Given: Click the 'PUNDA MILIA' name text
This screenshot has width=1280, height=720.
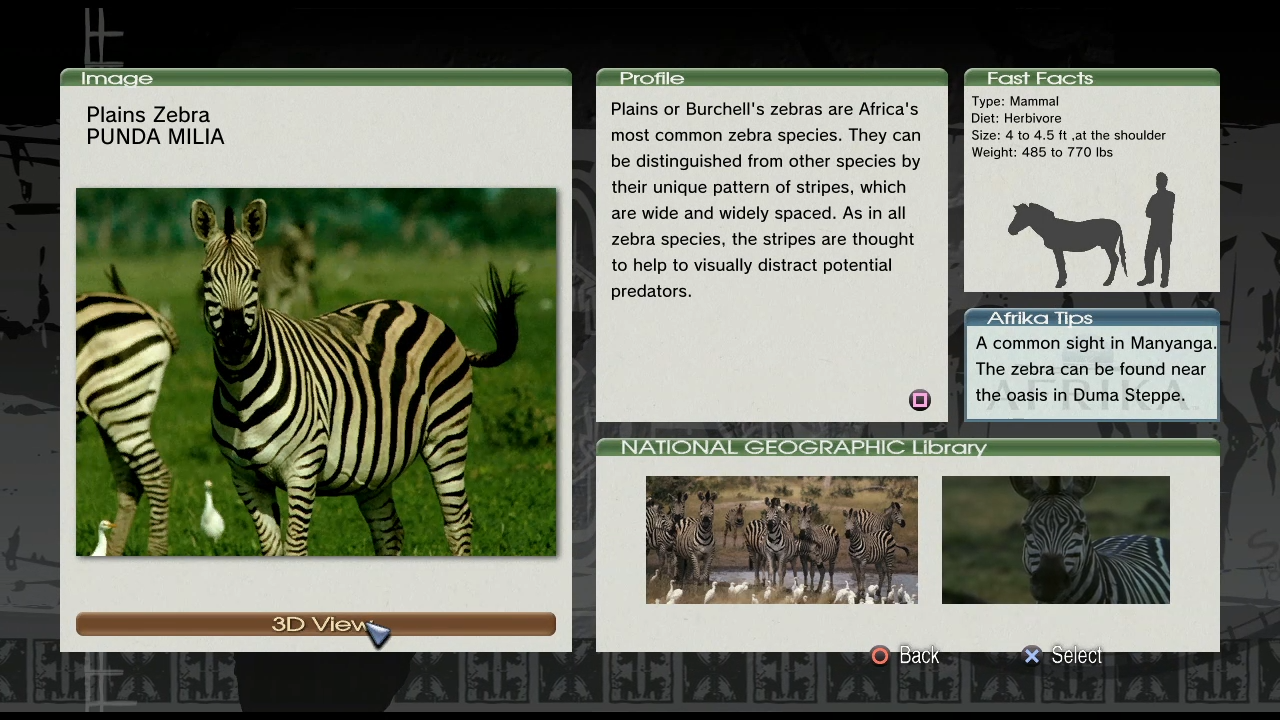Looking at the screenshot, I should tap(155, 137).
